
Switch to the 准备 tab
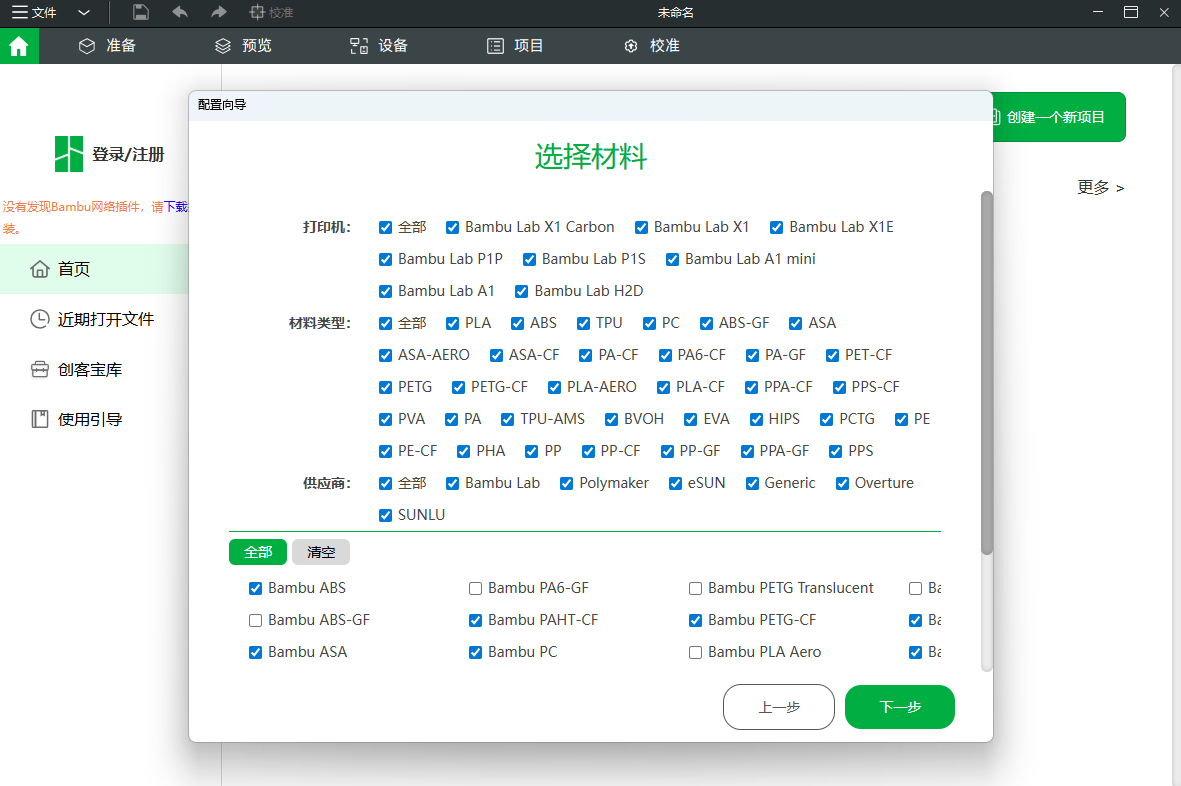[108, 46]
